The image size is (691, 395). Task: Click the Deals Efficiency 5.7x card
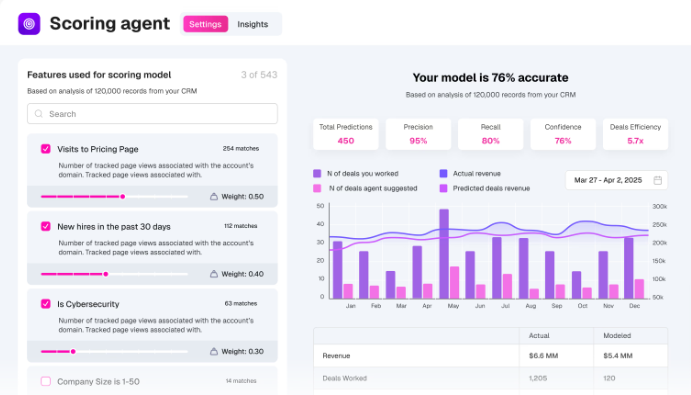635,134
